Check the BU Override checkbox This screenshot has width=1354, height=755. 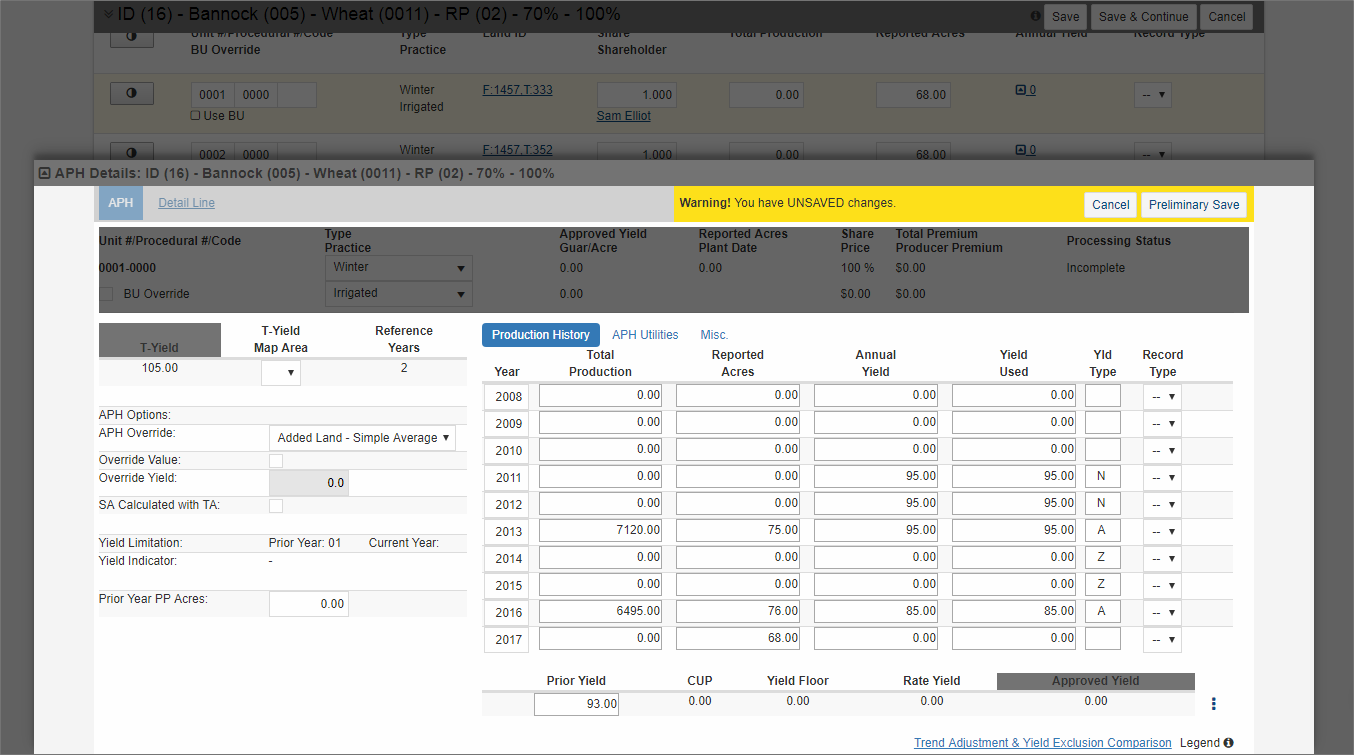106,294
